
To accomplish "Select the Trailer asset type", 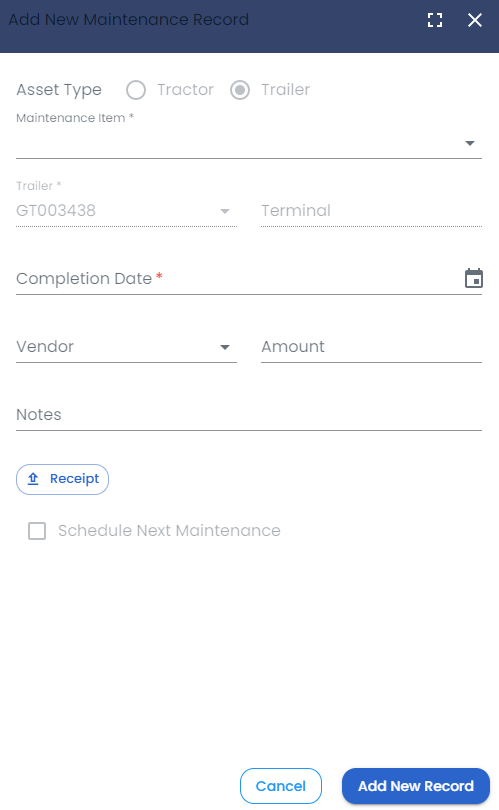I will click(x=240, y=90).
